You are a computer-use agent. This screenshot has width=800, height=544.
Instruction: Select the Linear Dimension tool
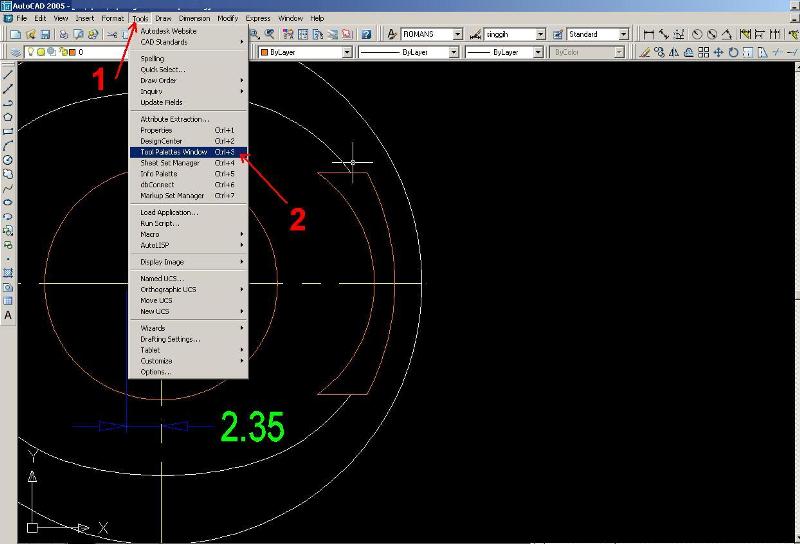click(x=648, y=34)
